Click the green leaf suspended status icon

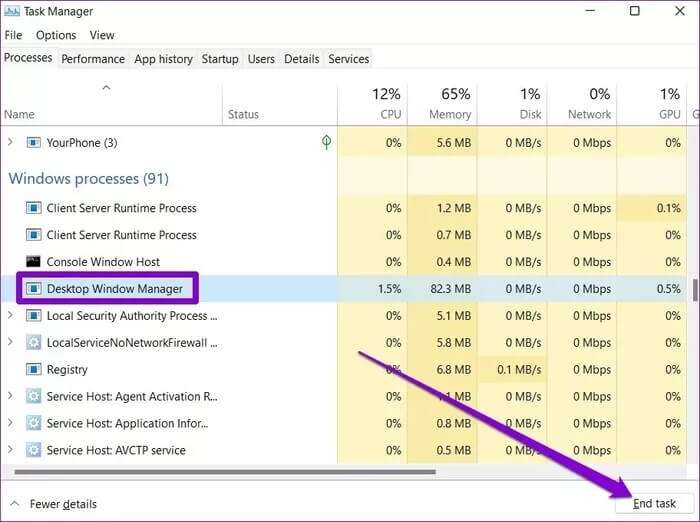click(x=326, y=142)
